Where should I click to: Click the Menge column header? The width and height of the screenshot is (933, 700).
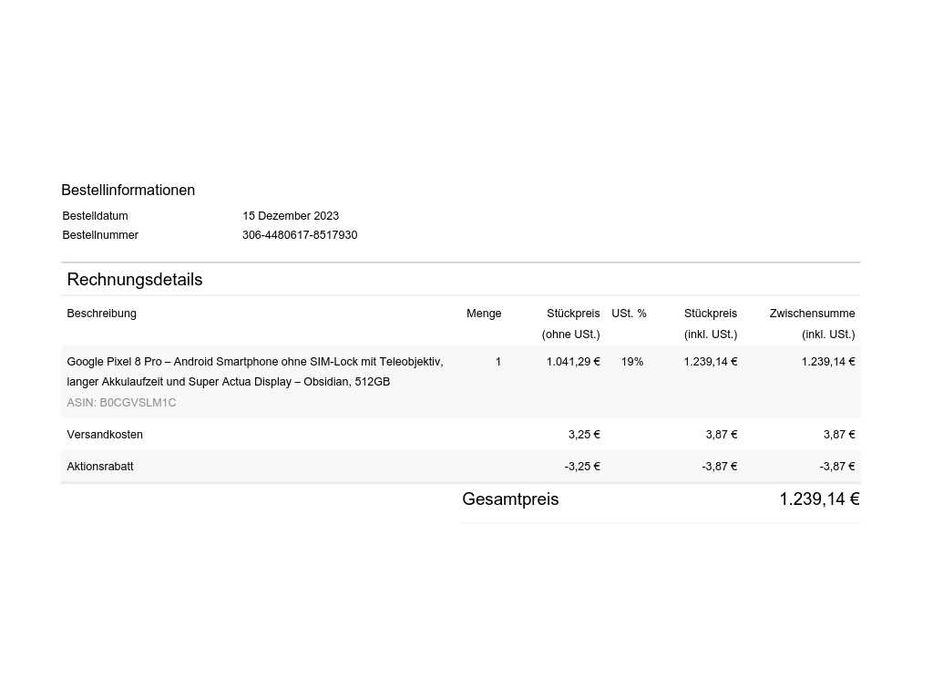(483, 314)
